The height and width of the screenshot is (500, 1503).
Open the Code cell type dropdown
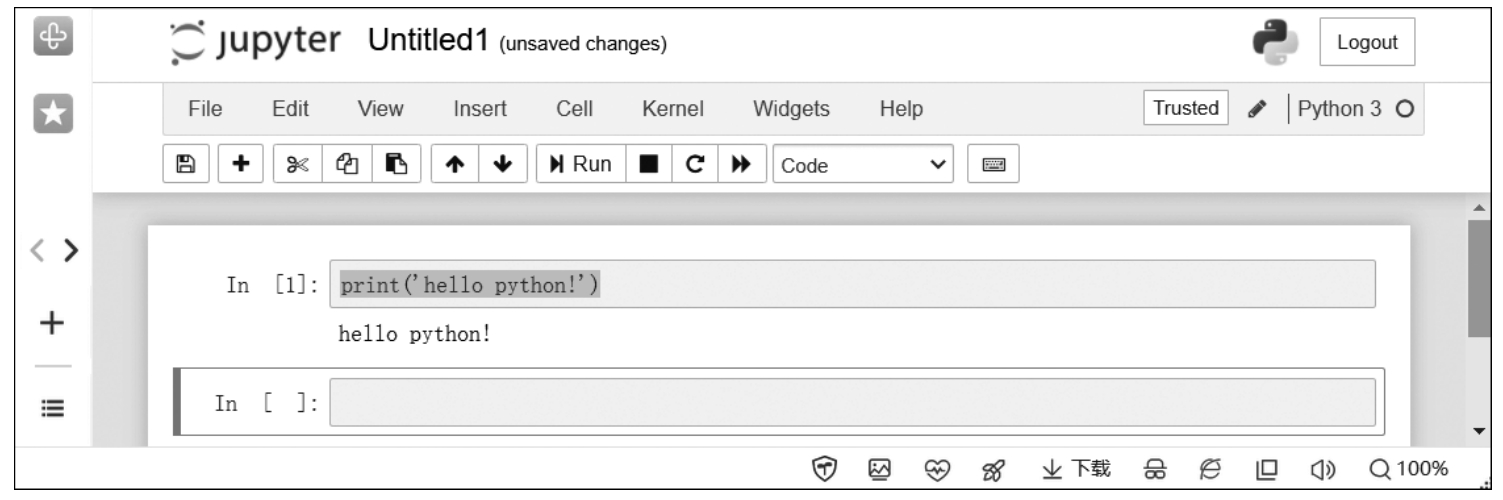[x=863, y=165]
